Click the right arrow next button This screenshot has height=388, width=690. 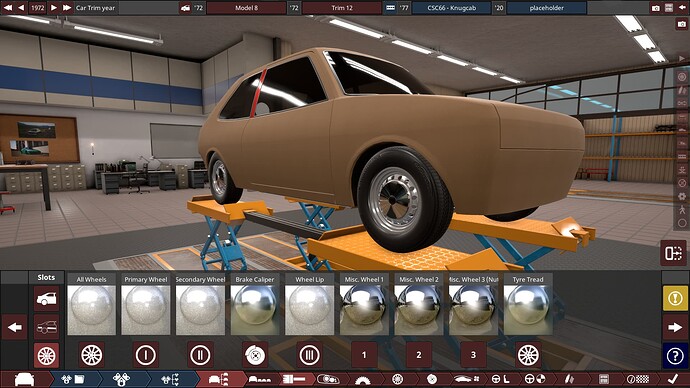pos(675,327)
